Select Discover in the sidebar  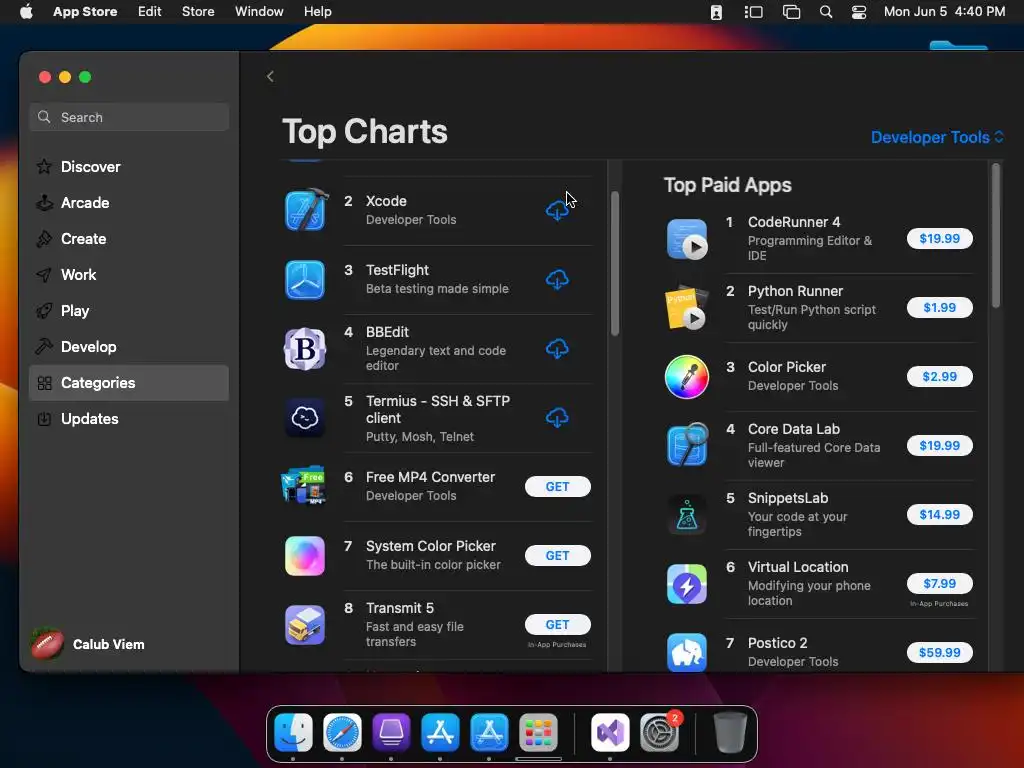[x=129, y=167]
